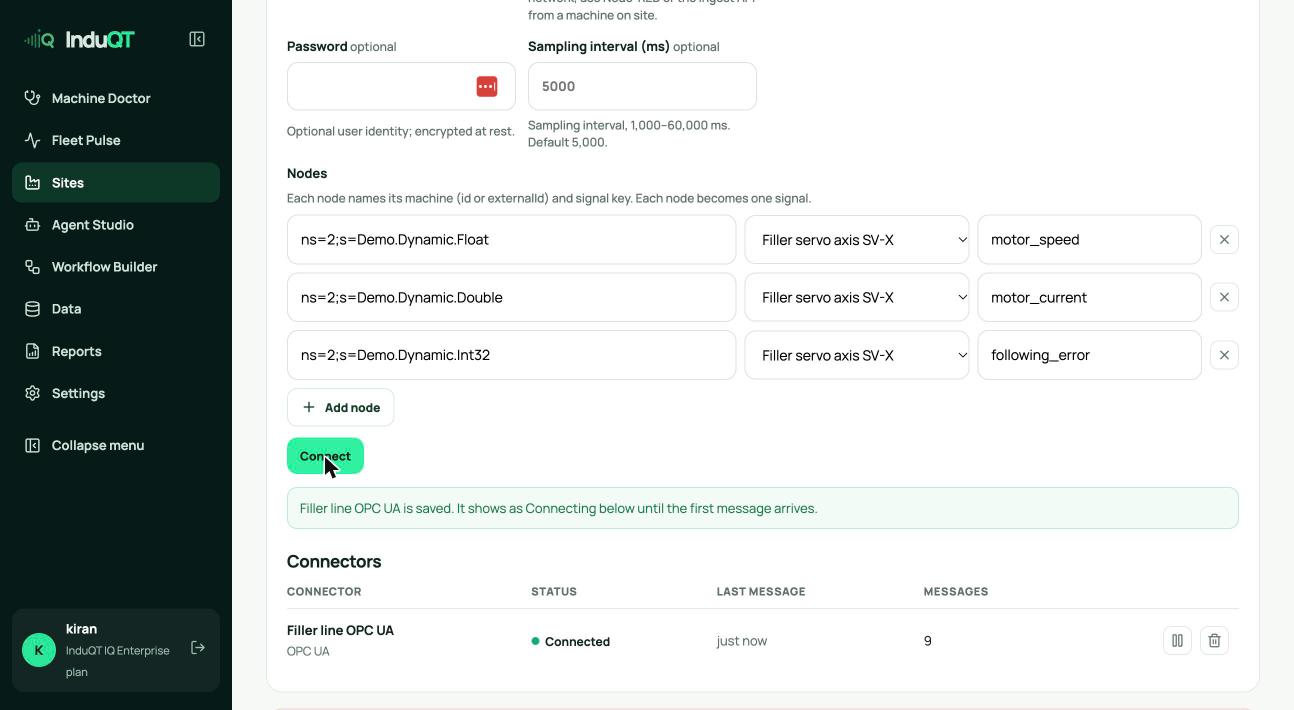Edit the following_error signal key field

[1089, 355]
